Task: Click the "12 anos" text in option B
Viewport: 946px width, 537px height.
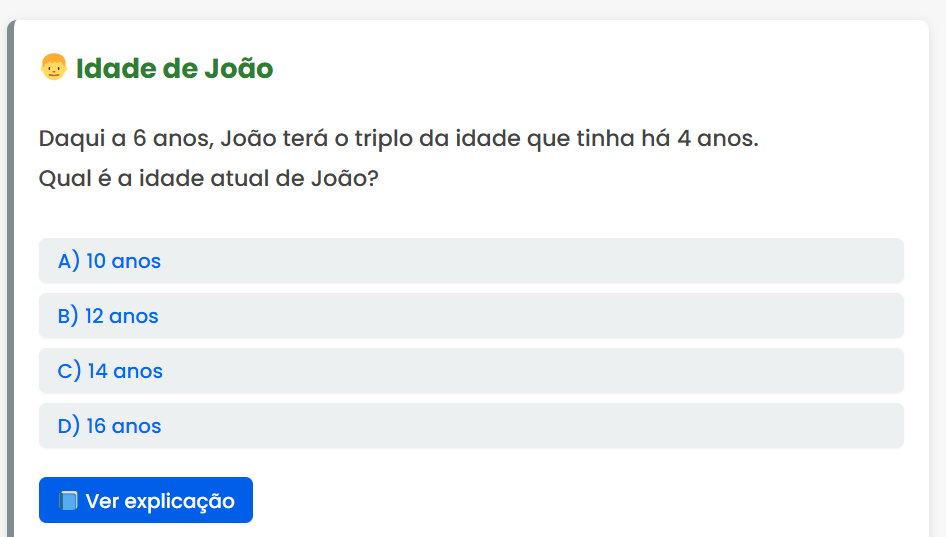Action: (122, 316)
